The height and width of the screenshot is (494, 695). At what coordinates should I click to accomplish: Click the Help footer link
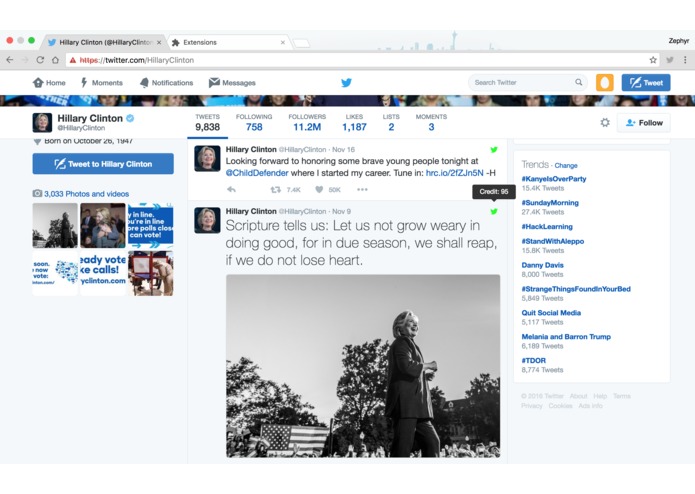click(600, 396)
